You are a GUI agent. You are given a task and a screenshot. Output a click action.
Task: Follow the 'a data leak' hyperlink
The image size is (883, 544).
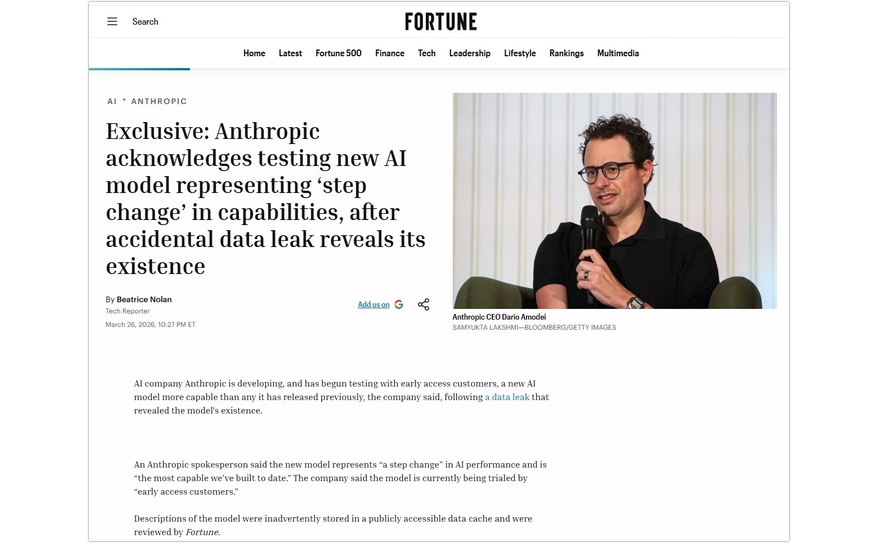(x=507, y=397)
